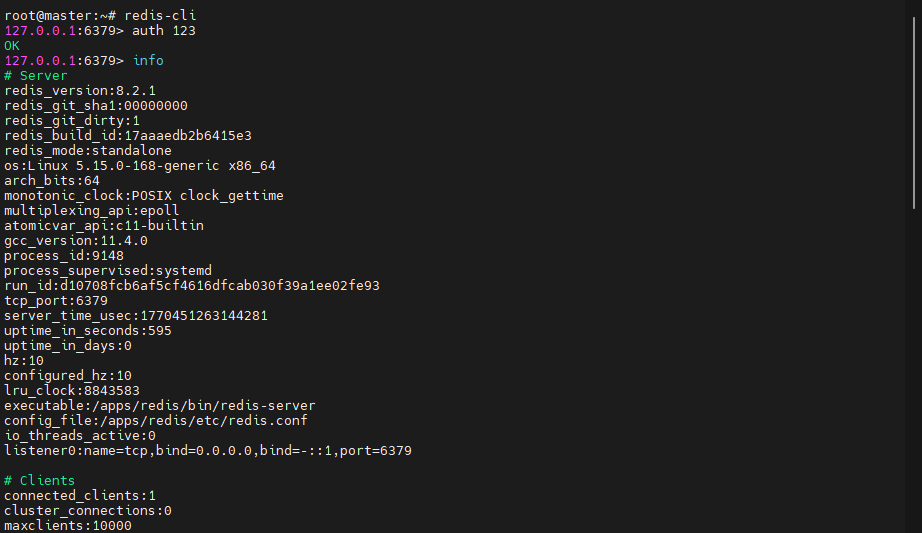This screenshot has width=922, height=533.
Task: Click the gcc_version:11.4.0 line
Action: coord(76,240)
